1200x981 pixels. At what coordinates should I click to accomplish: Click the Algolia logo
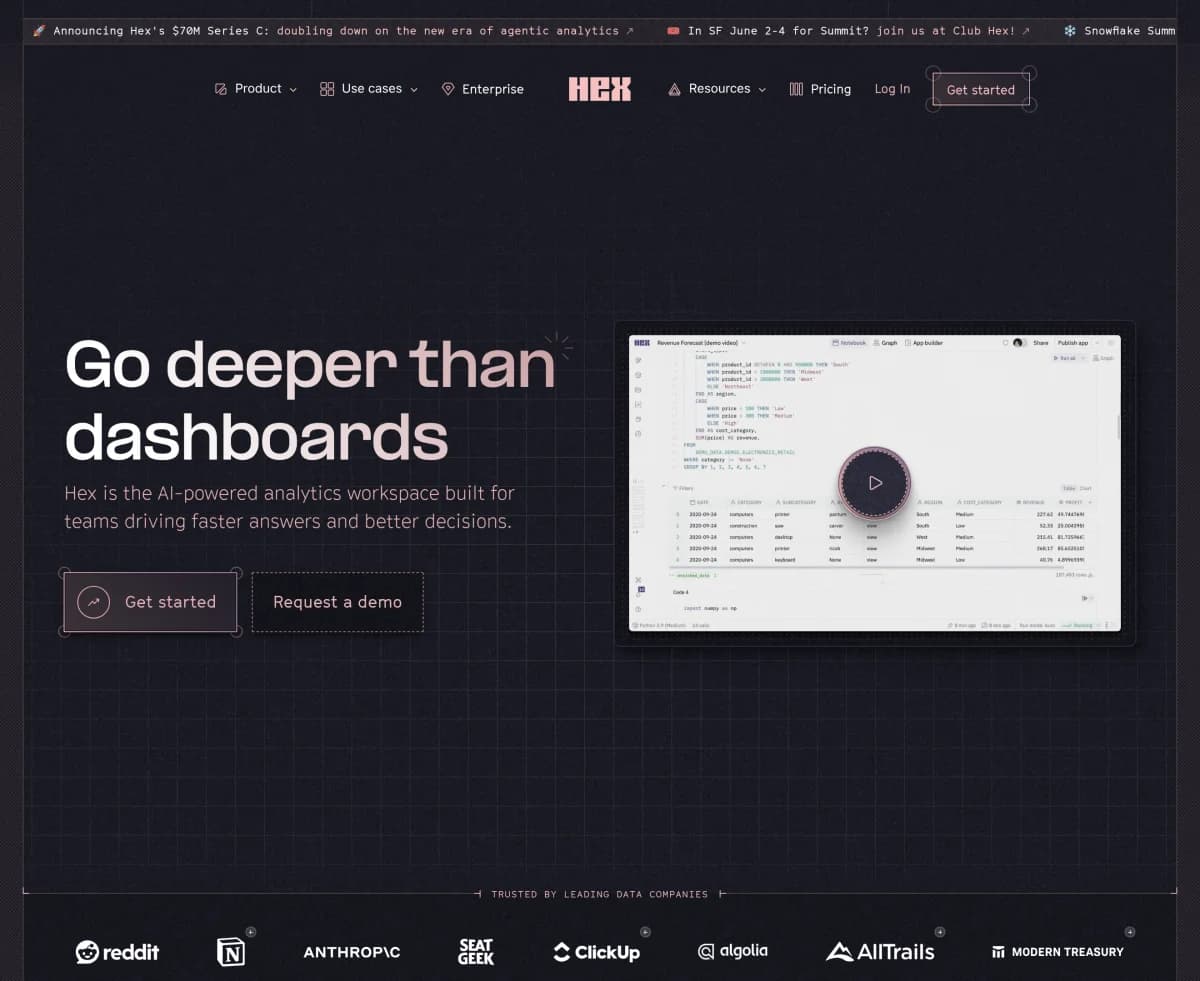[x=733, y=951]
